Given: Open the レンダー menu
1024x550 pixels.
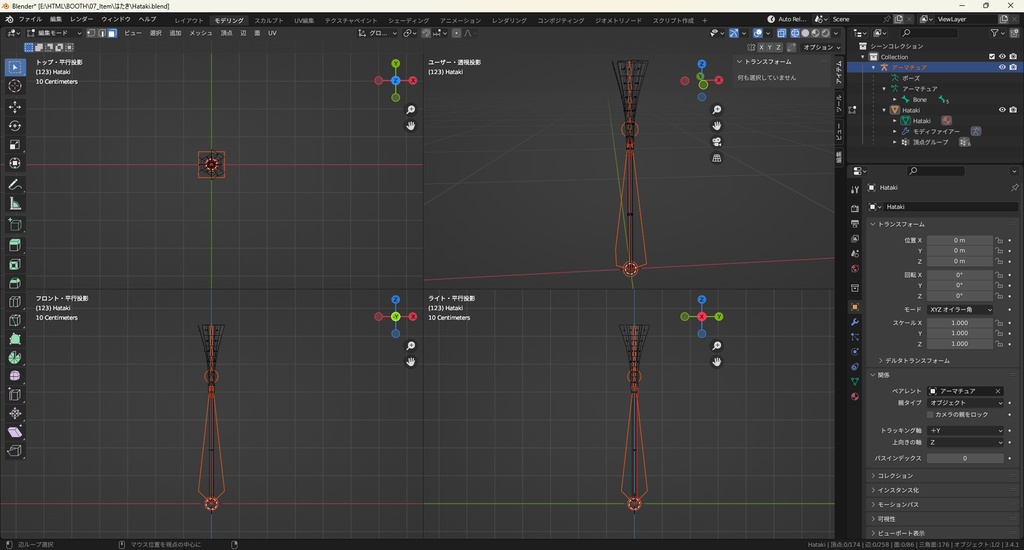Looking at the screenshot, I should 81,19.
